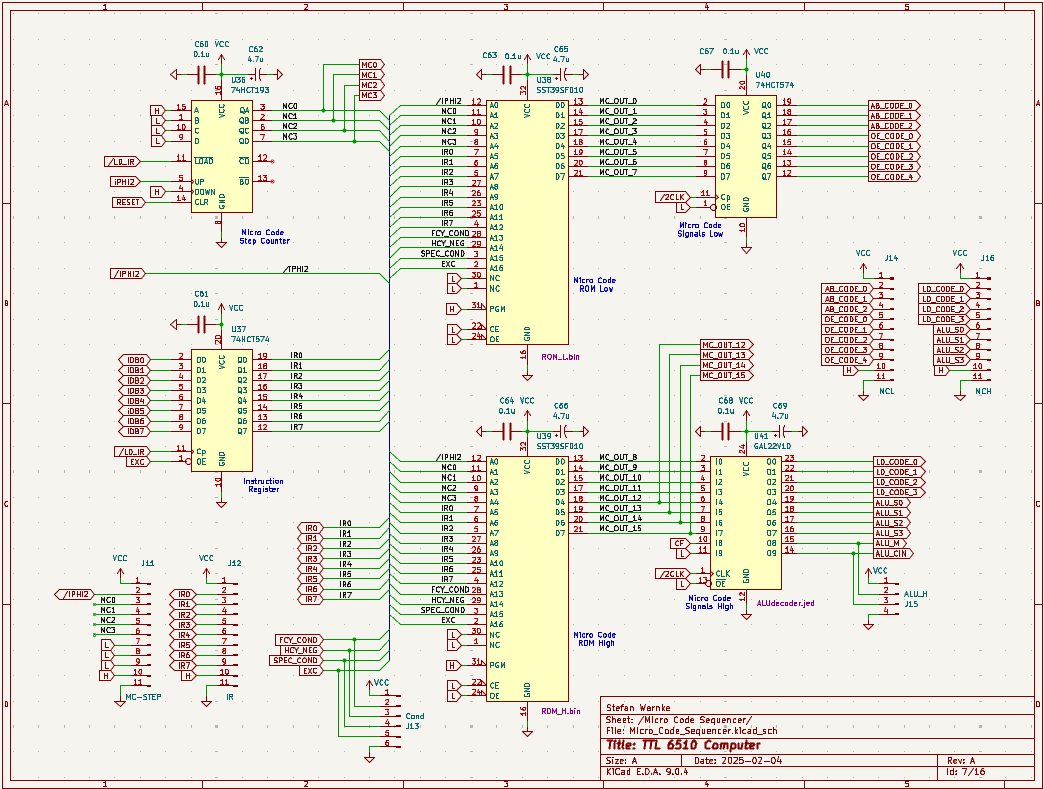1044x789 pixels.
Task: Select the U36 74HCT193 step counter chip
Action: [x=221, y=155]
